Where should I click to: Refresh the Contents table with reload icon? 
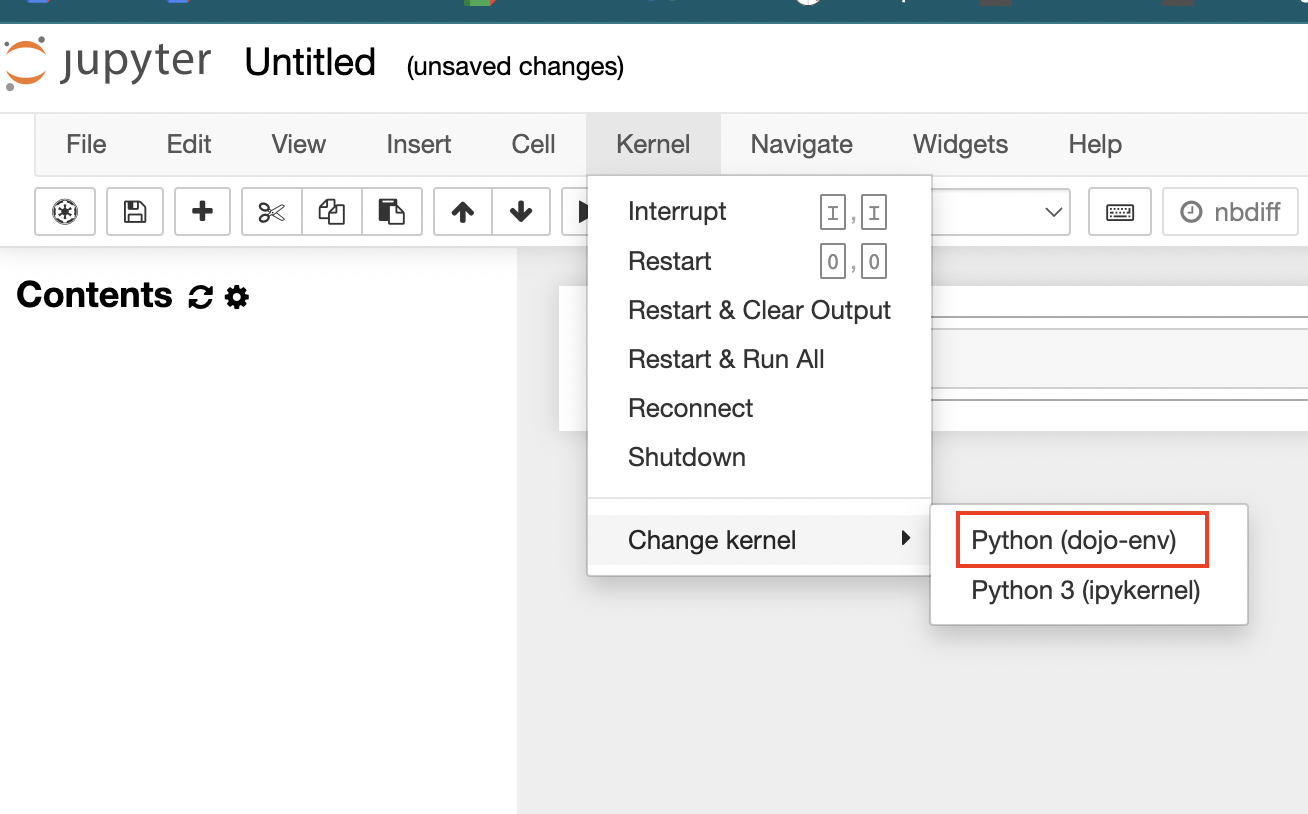coord(200,297)
